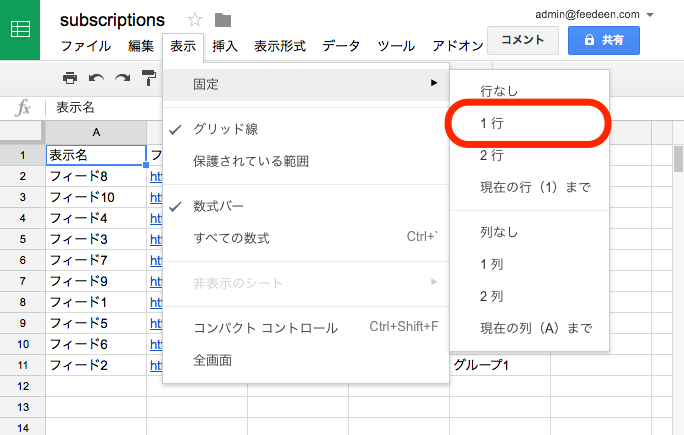The width and height of the screenshot is (684, 435).
Task: Click cell フィード7
Action: coord(96,260)
